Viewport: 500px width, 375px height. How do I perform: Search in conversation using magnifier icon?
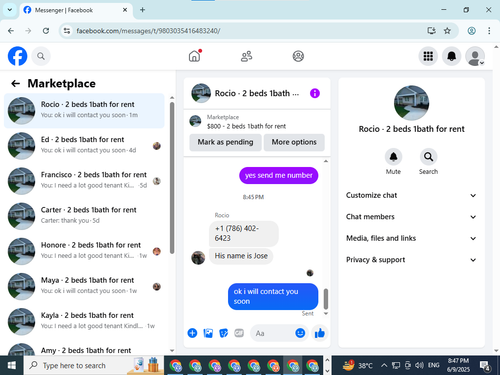428,157
